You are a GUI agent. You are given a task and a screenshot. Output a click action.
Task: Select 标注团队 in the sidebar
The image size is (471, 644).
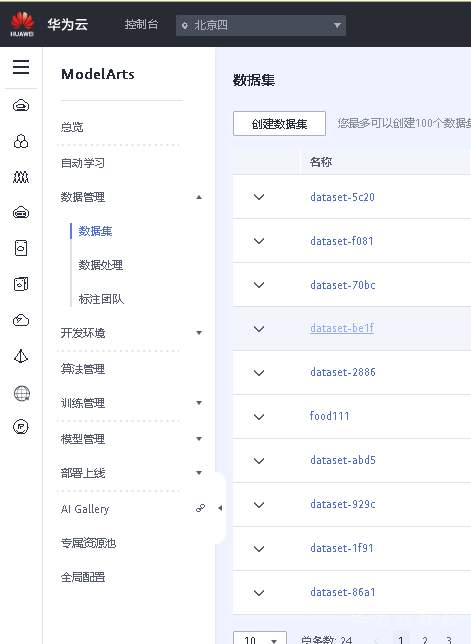click(x=101, y=299)
